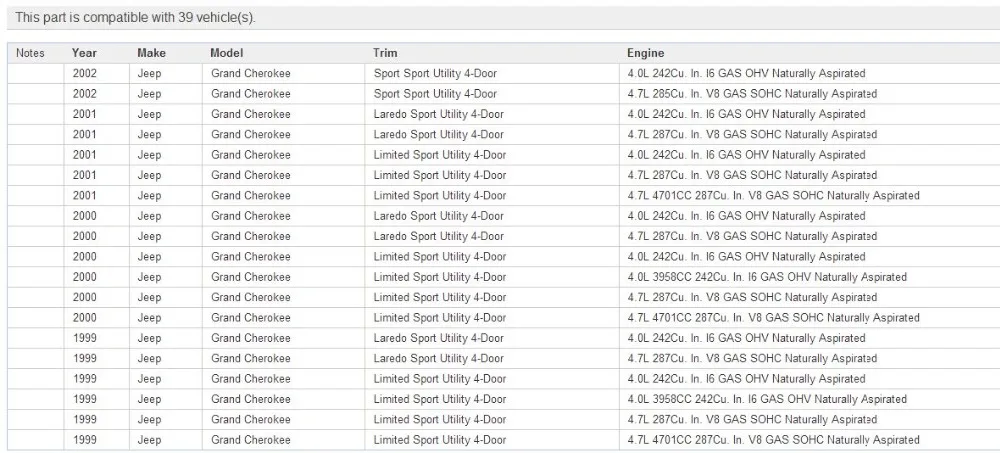Click the 'compatible with 39 vehicle(s)' banner text

(135, 17)
